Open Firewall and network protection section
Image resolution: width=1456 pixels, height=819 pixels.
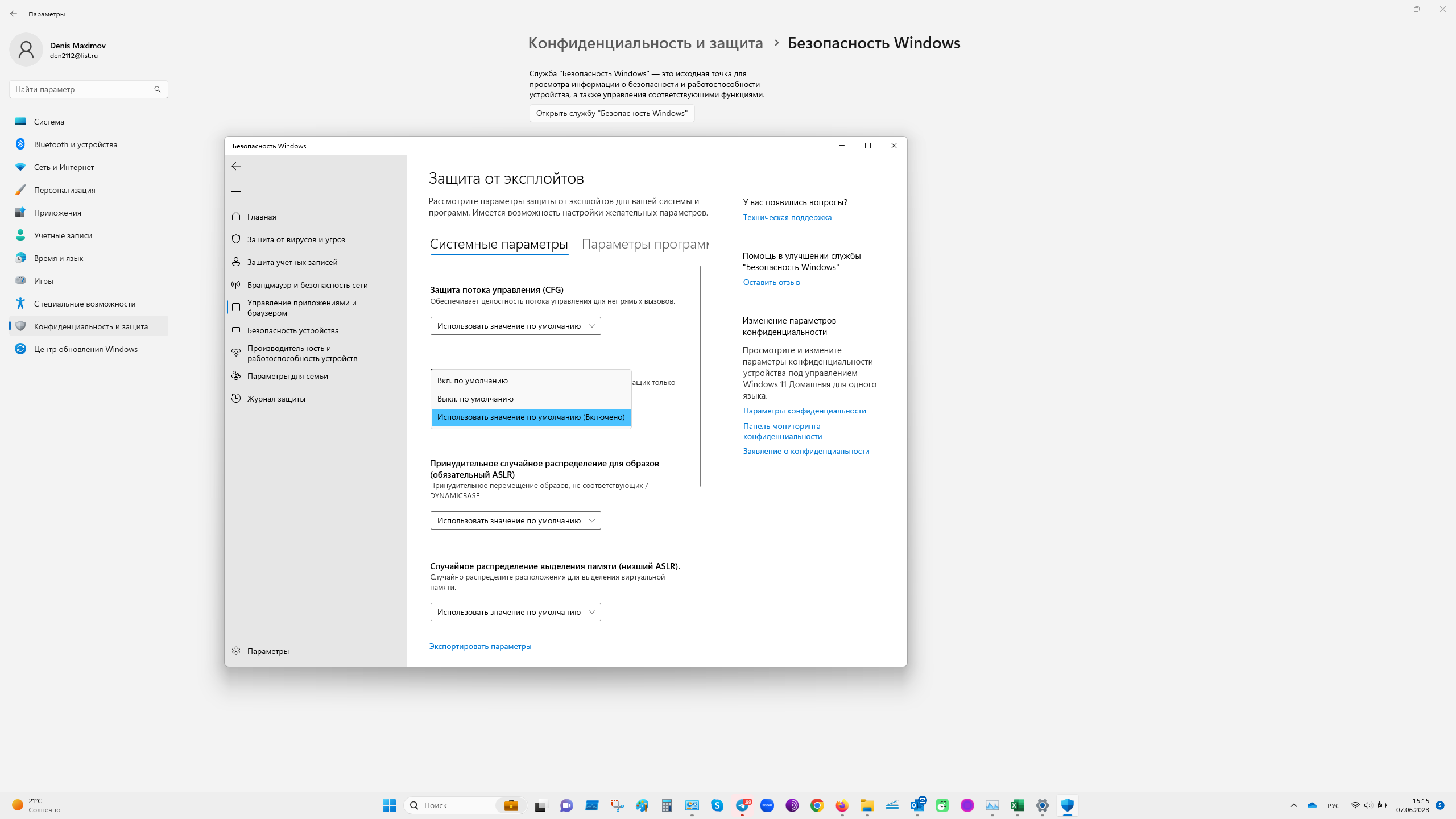coord(307,285)
